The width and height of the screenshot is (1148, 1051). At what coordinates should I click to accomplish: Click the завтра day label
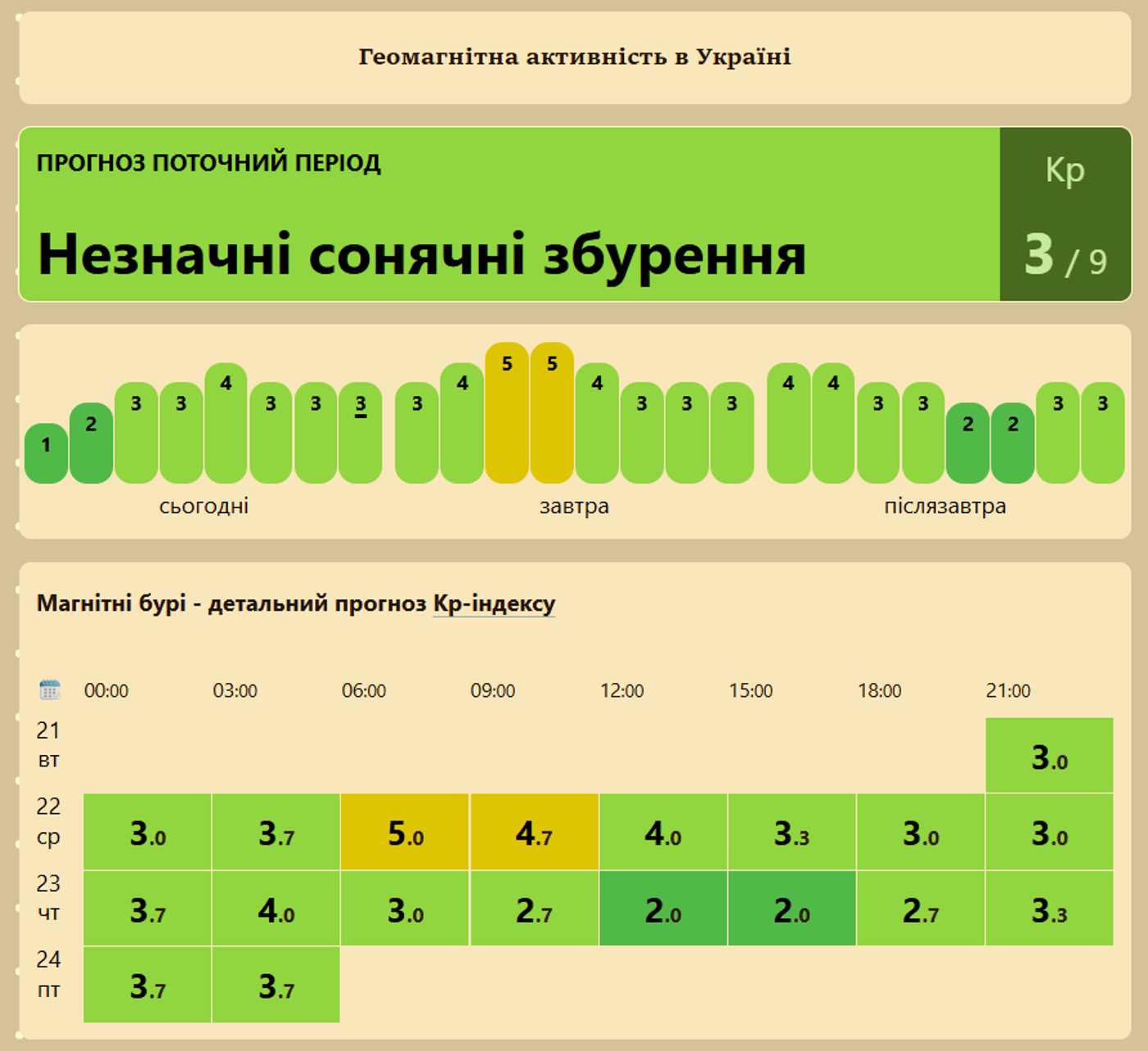574,506
